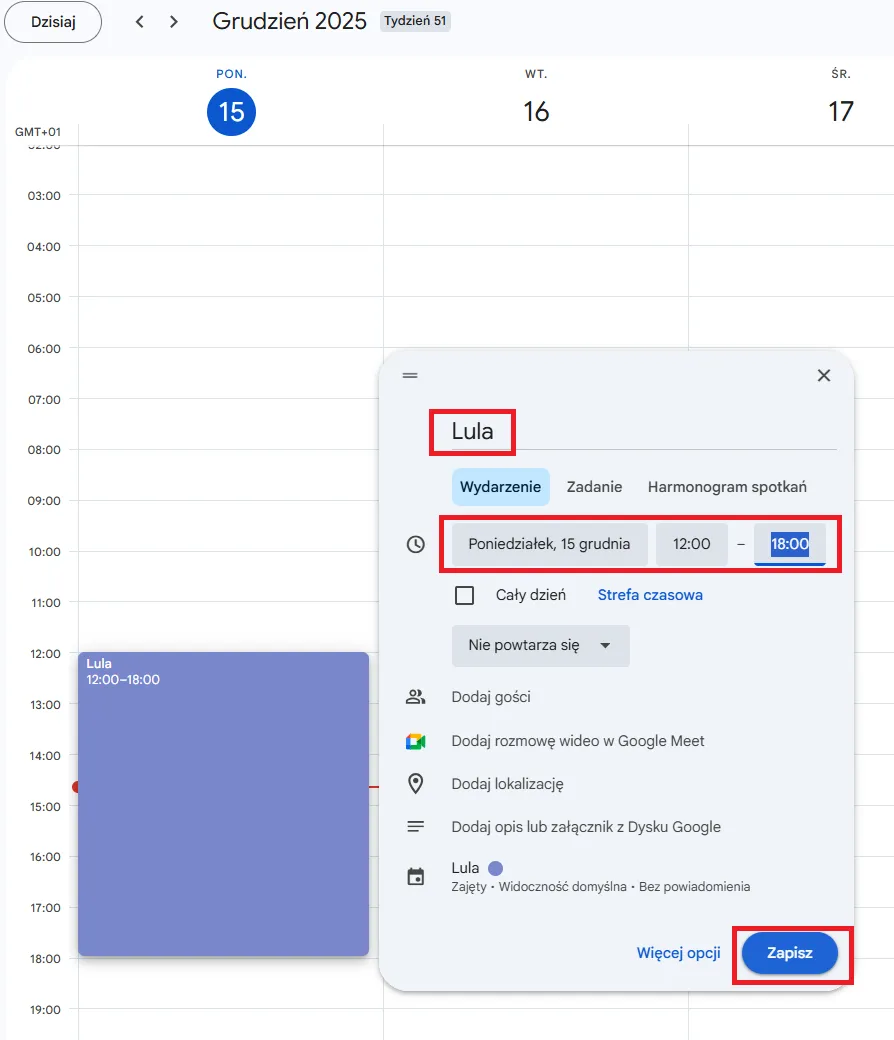The width and height of the screenshot is (894, 1040).
Task: Edit the event title field 'Lula'
Action: 643,431
